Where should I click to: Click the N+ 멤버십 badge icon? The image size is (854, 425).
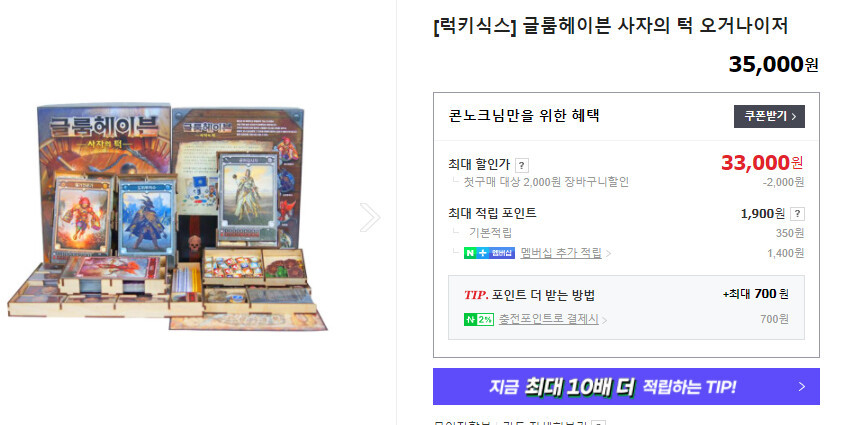[x=489, y=253]
